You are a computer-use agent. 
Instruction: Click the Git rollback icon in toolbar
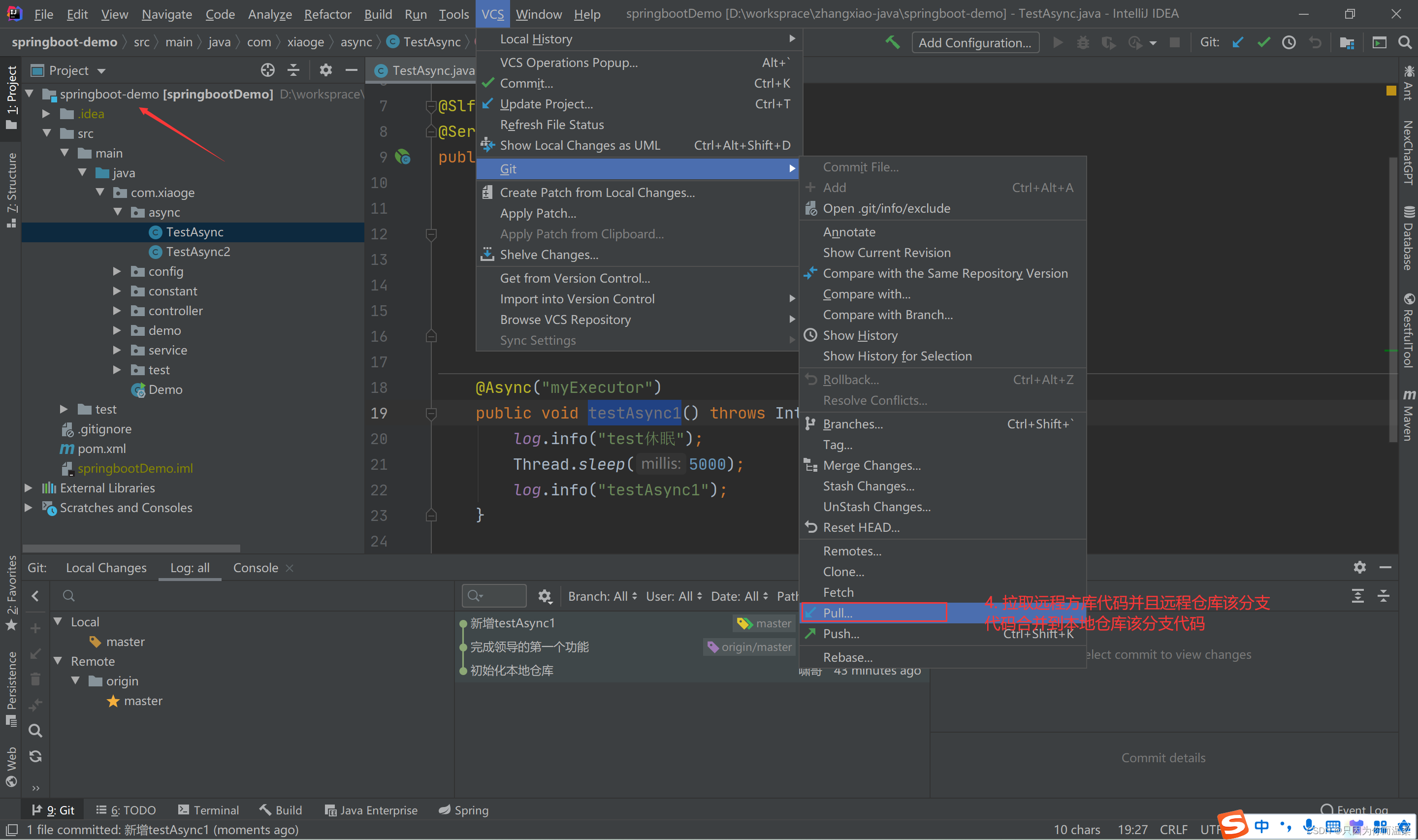pyautogui.click(x=1315, y=42)
